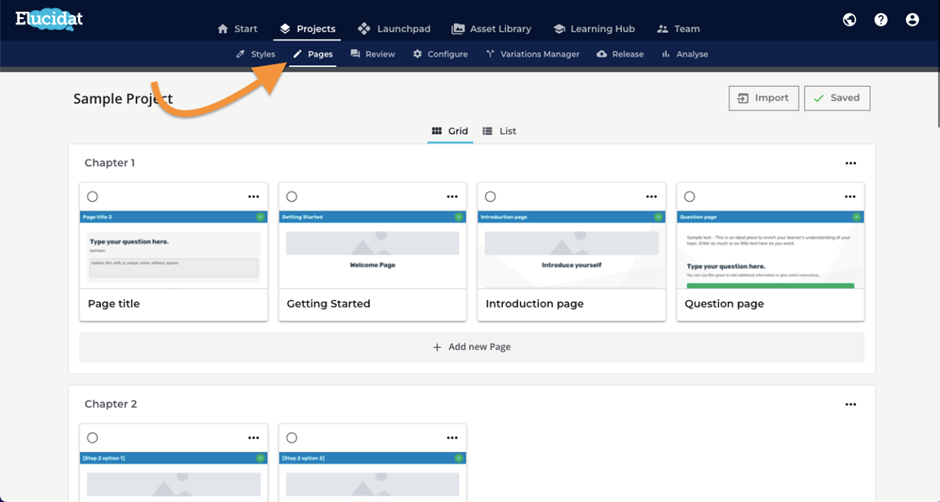Image resolution: width=940 pixels, height=502 pixels.
Task: Open the user account profile icon
Action: [x=912, y=20]
